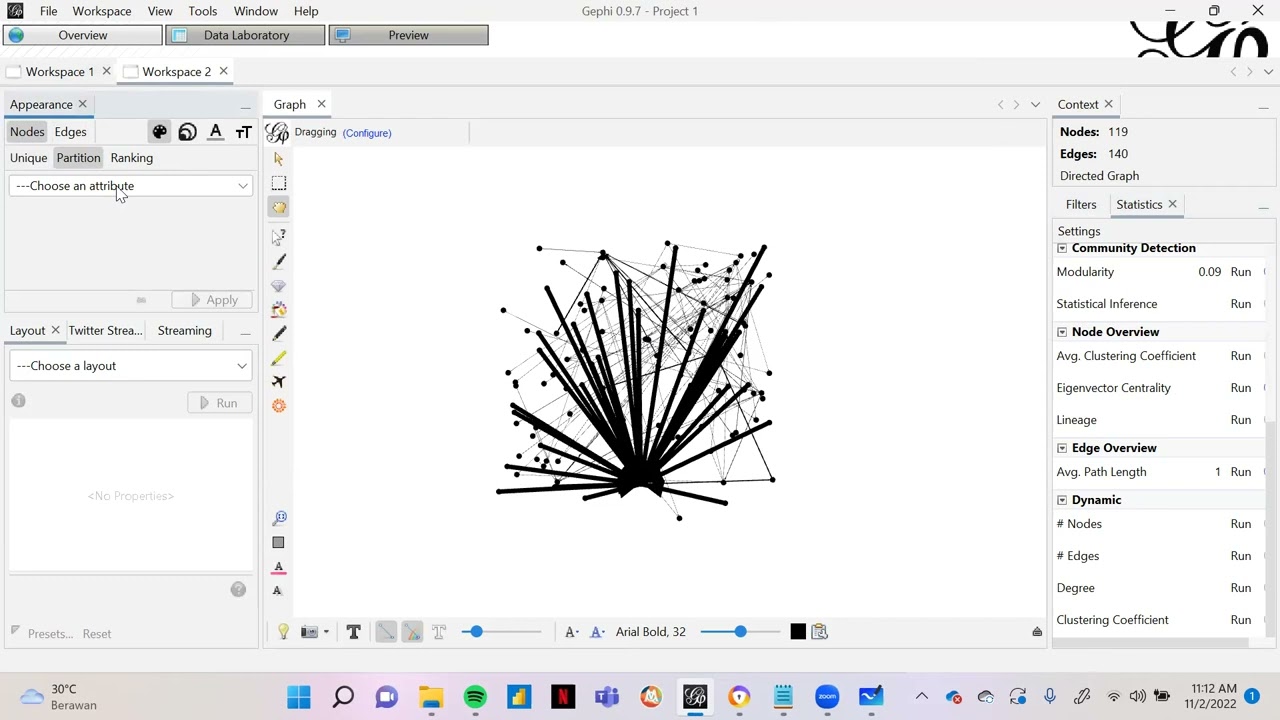Select the node size icon in Appearance
Viewport: 1280px width, 720px height.
187,132
